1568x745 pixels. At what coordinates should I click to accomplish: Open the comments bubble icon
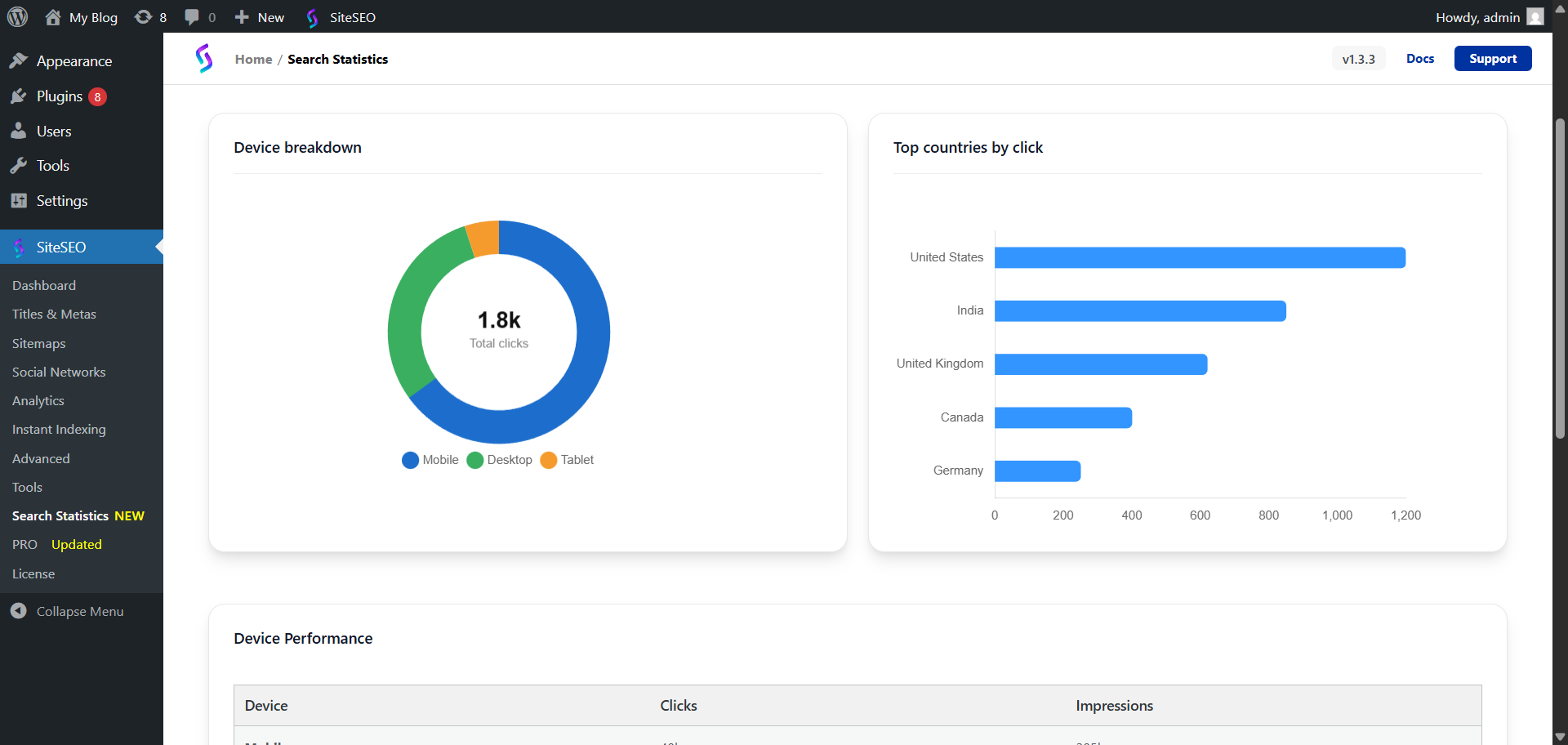tap(192, 17)
